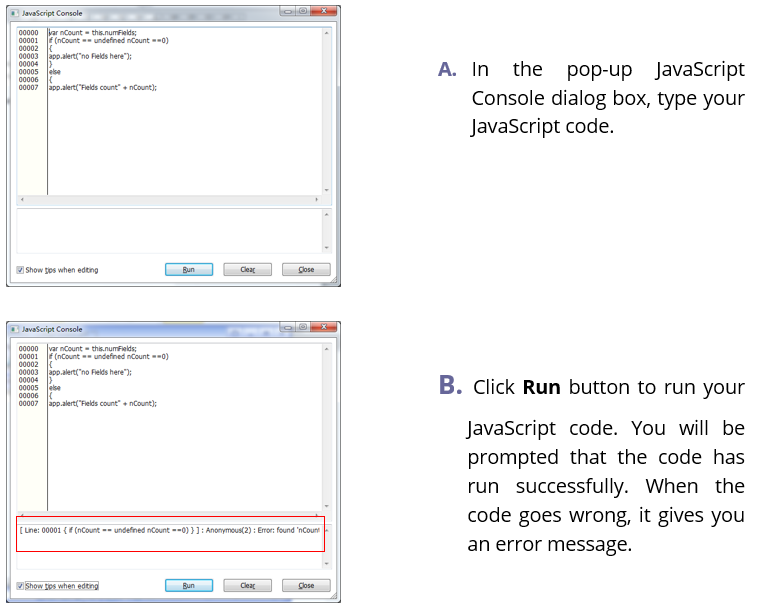Click Run in the lower JavaScript Console

click(189, 586)
